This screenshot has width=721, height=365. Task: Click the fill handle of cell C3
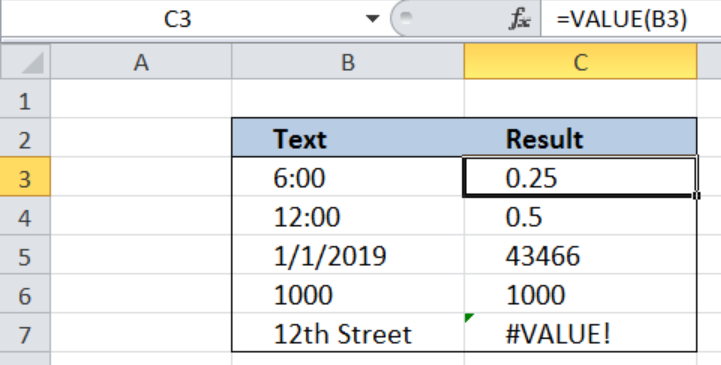[697, 196]
